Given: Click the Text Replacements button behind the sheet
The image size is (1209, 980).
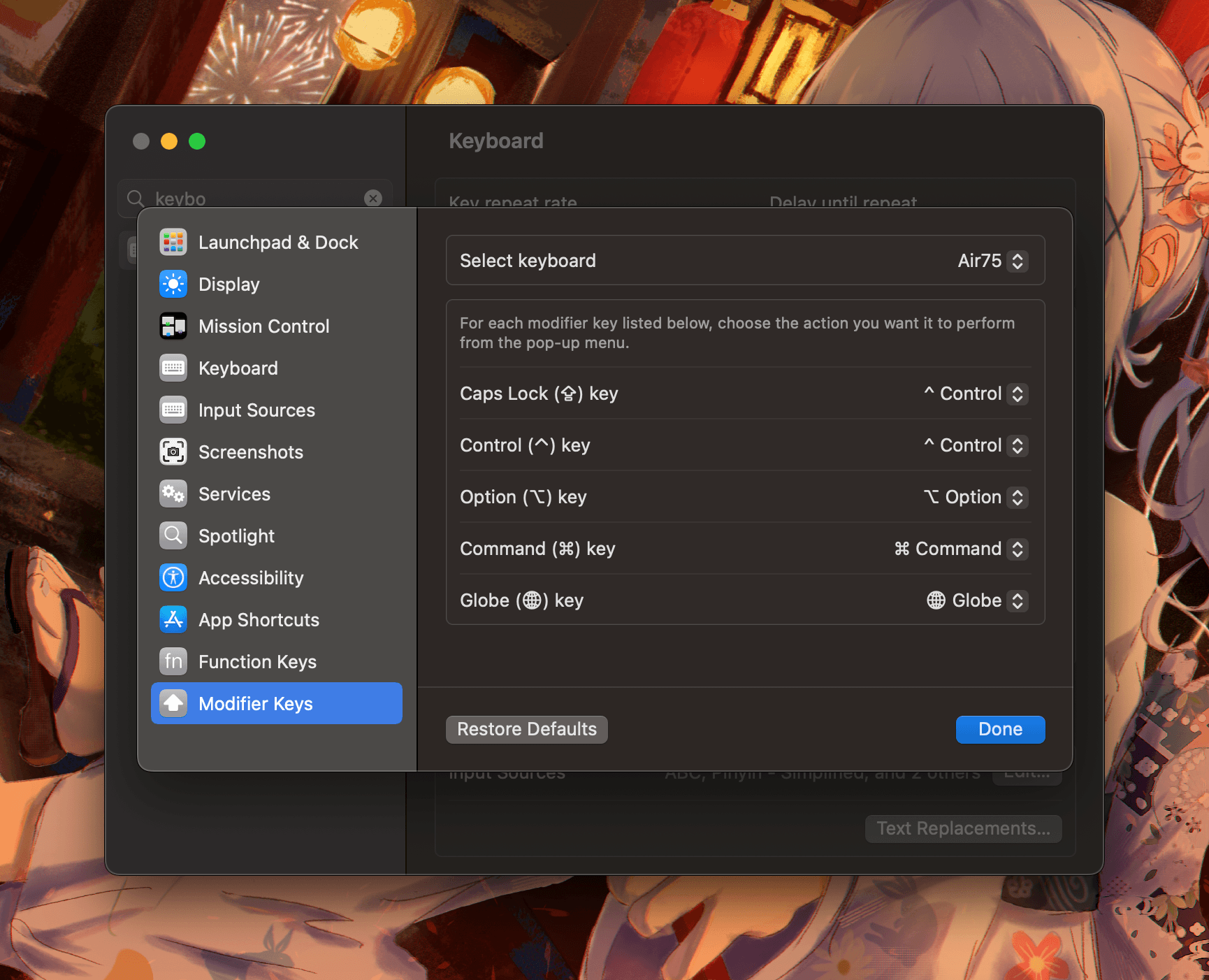Looking at the screenshot, I should click(963, 828).
